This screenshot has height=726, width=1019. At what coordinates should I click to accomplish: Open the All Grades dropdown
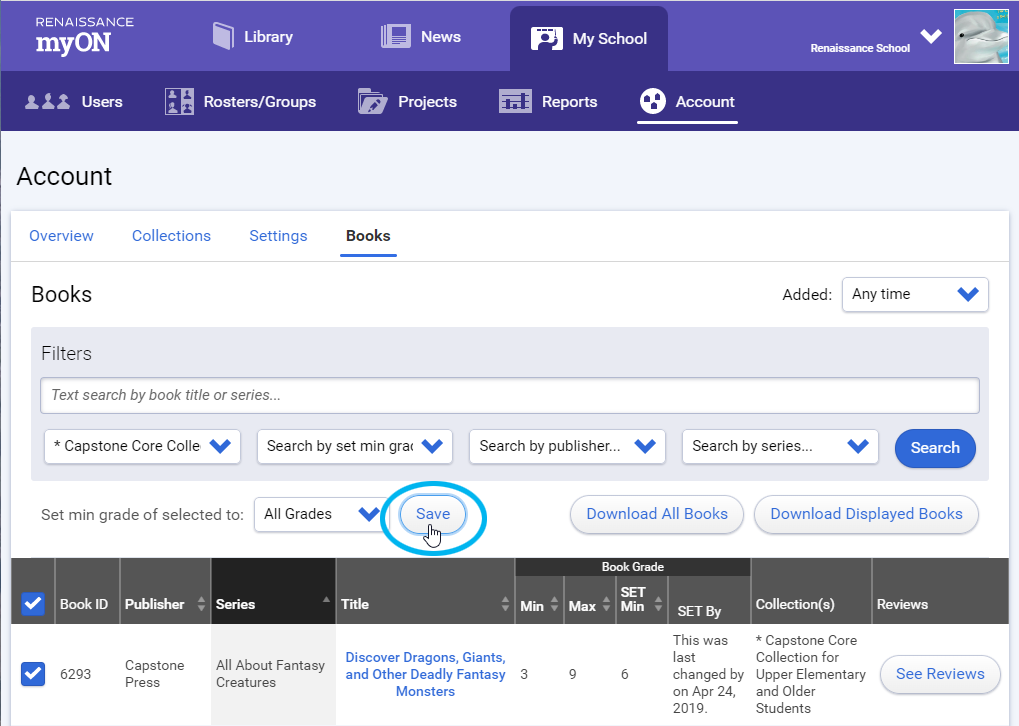(x=321, y=514)
